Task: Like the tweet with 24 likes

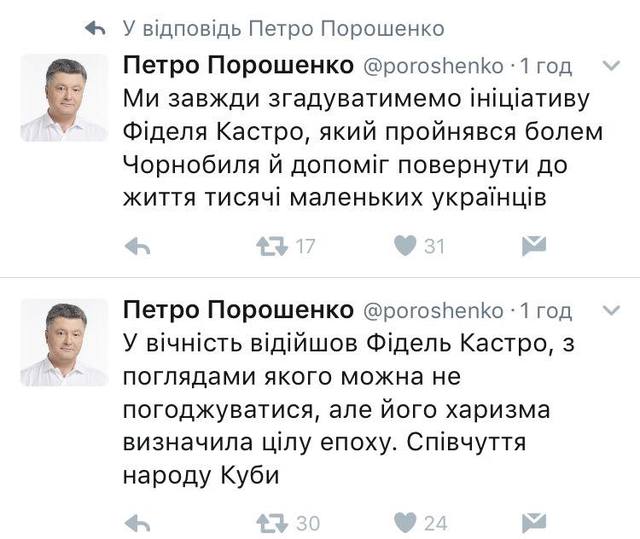Action: tap(404, 522)
